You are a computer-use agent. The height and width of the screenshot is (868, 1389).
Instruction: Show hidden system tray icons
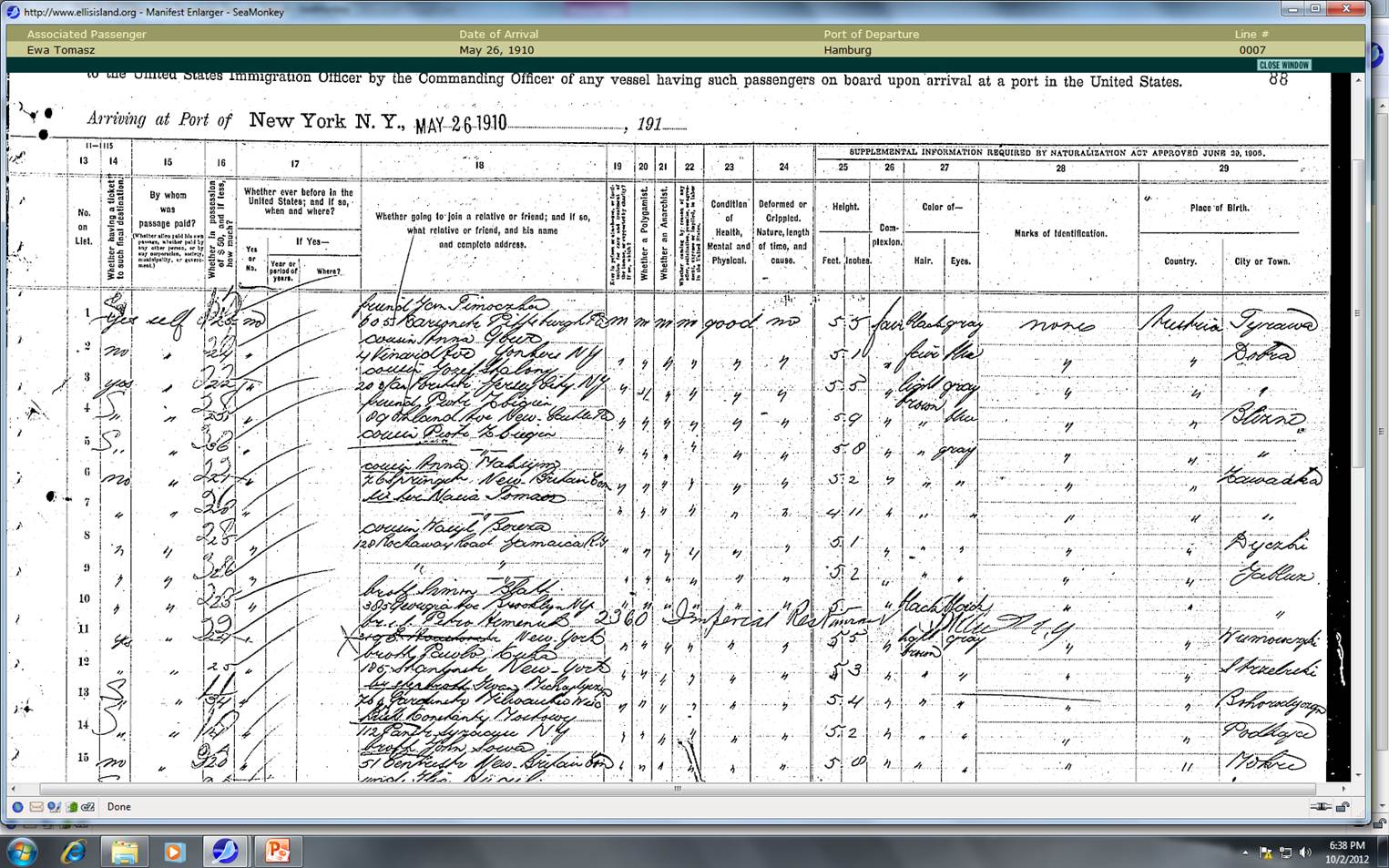1245,853
